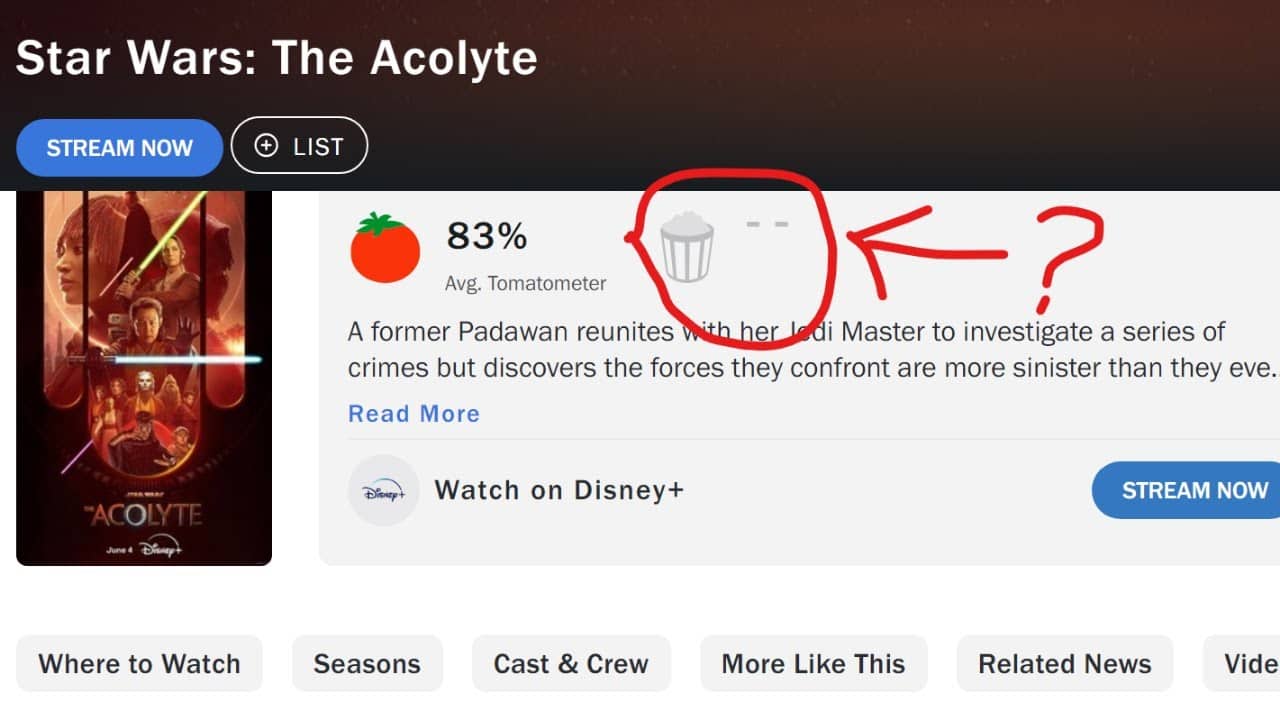
Task: Click the Star Wars: The Acolyte title
Action: coord(277,59)
